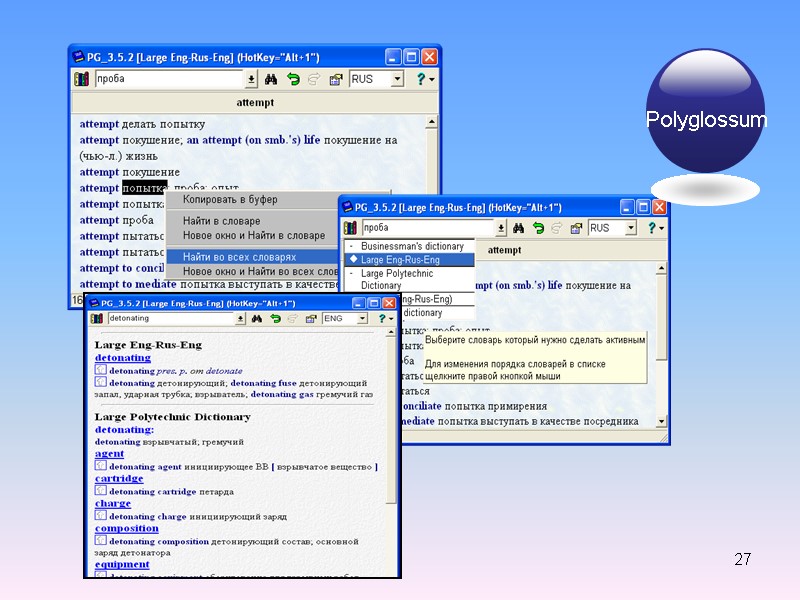Click green back arrow in top window
The image size is (800, 600).
pos(293,79)
